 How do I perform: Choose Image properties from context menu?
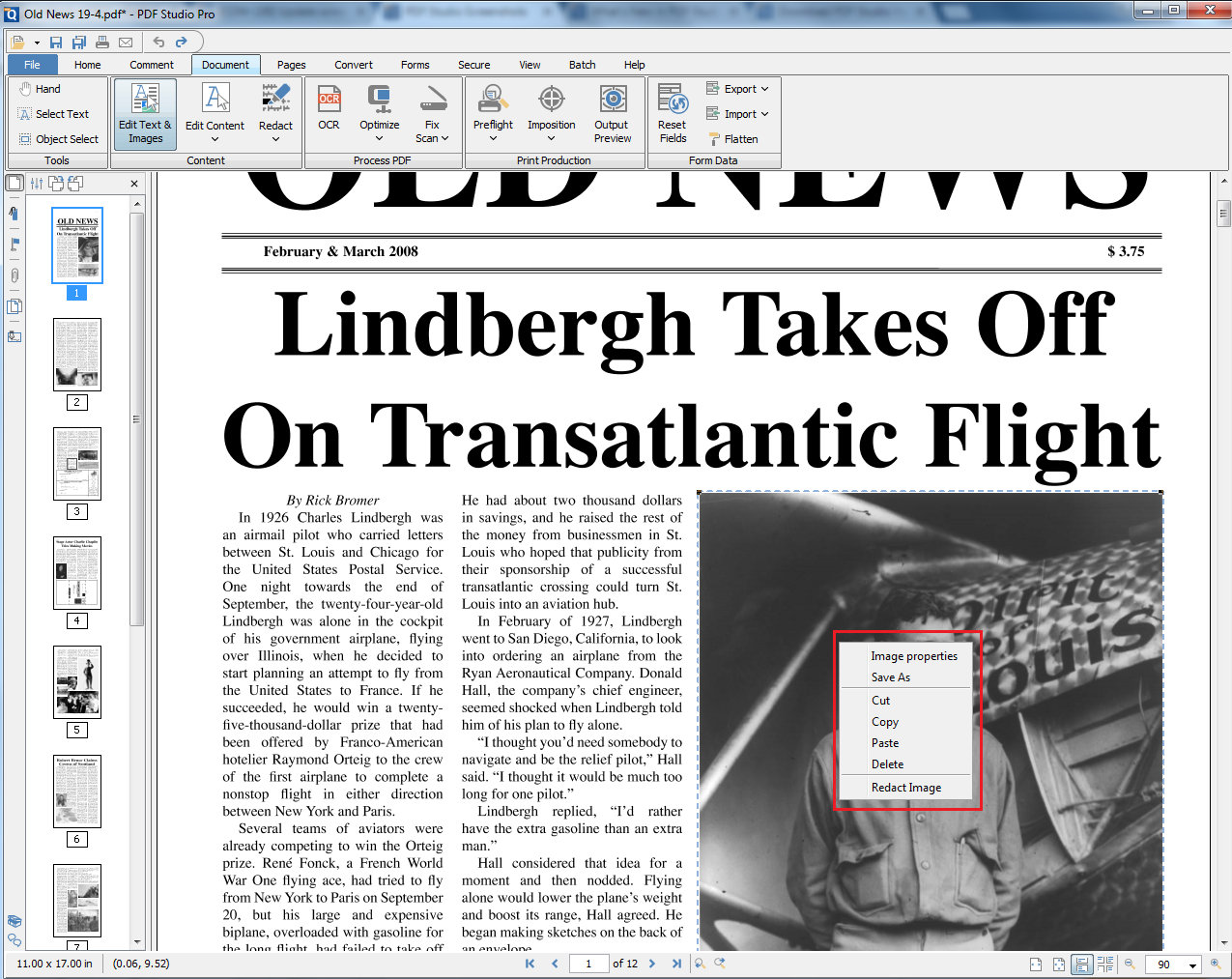point(905,656)
